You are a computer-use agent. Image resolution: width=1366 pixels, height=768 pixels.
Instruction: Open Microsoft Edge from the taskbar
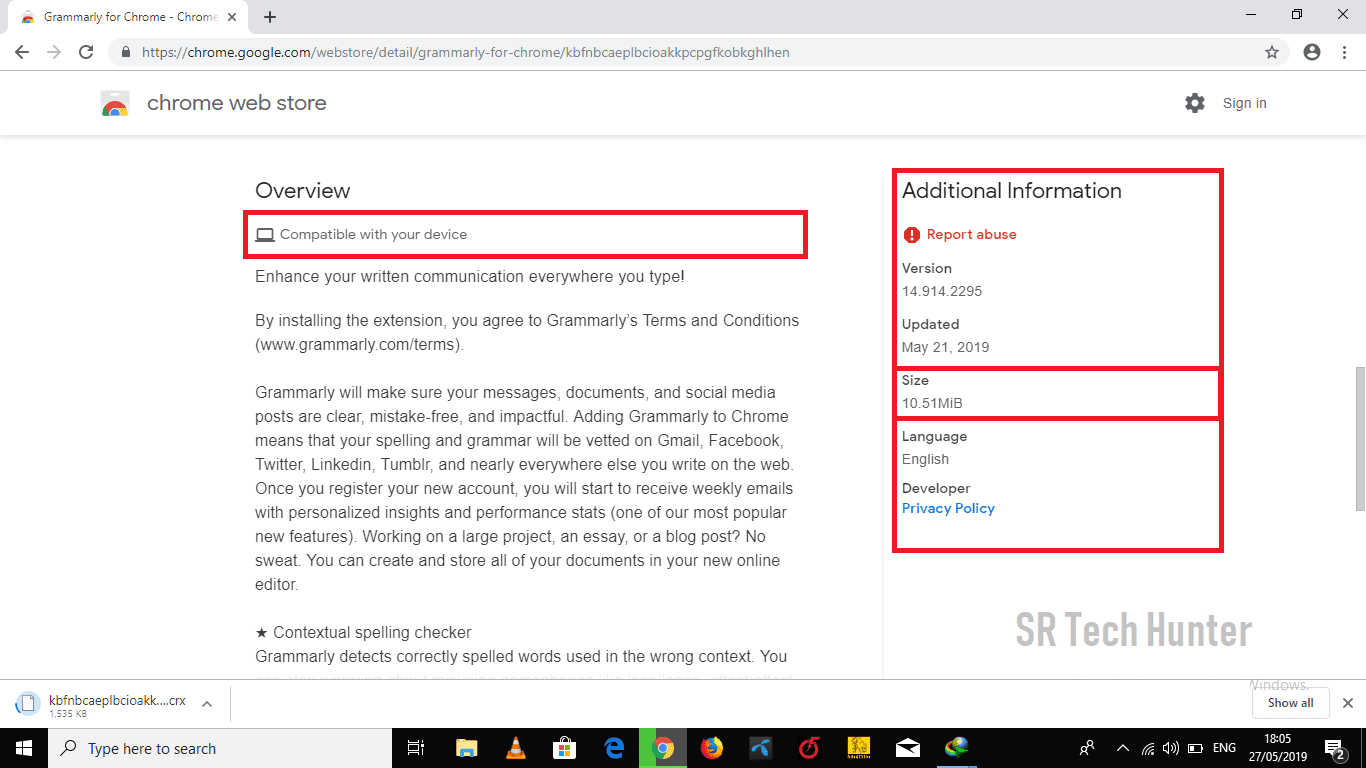(614, 748)
